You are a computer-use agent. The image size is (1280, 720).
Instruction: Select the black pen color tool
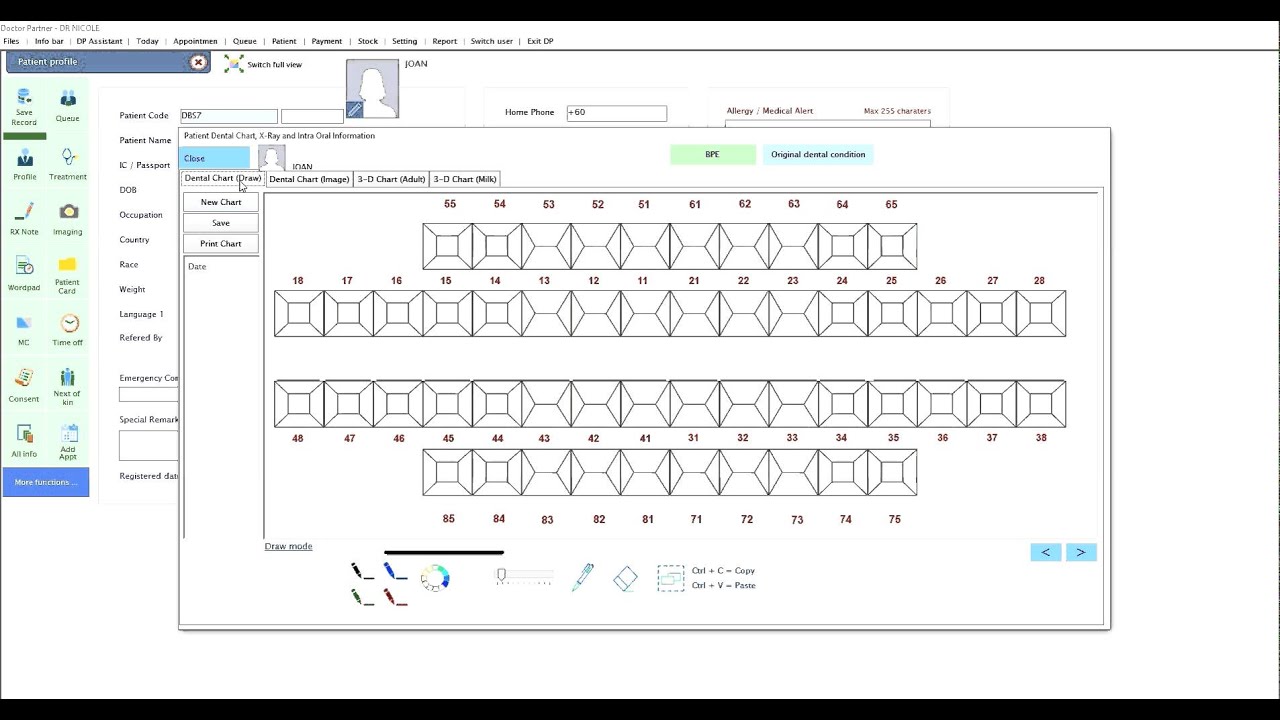point(362,571)
